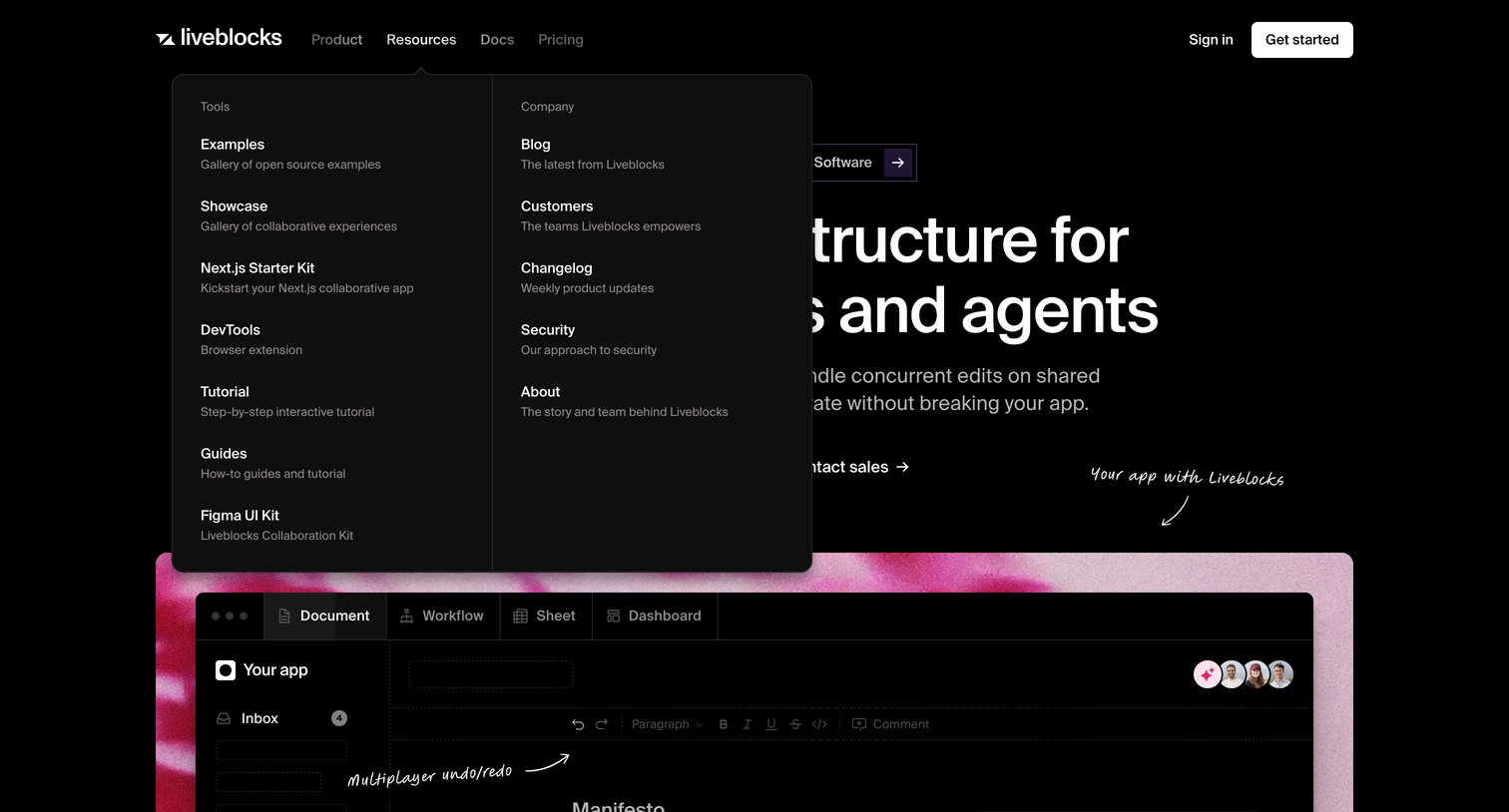Open the Changelog link
Screen dimensions: 1509x812
click(x=587, y=277)
